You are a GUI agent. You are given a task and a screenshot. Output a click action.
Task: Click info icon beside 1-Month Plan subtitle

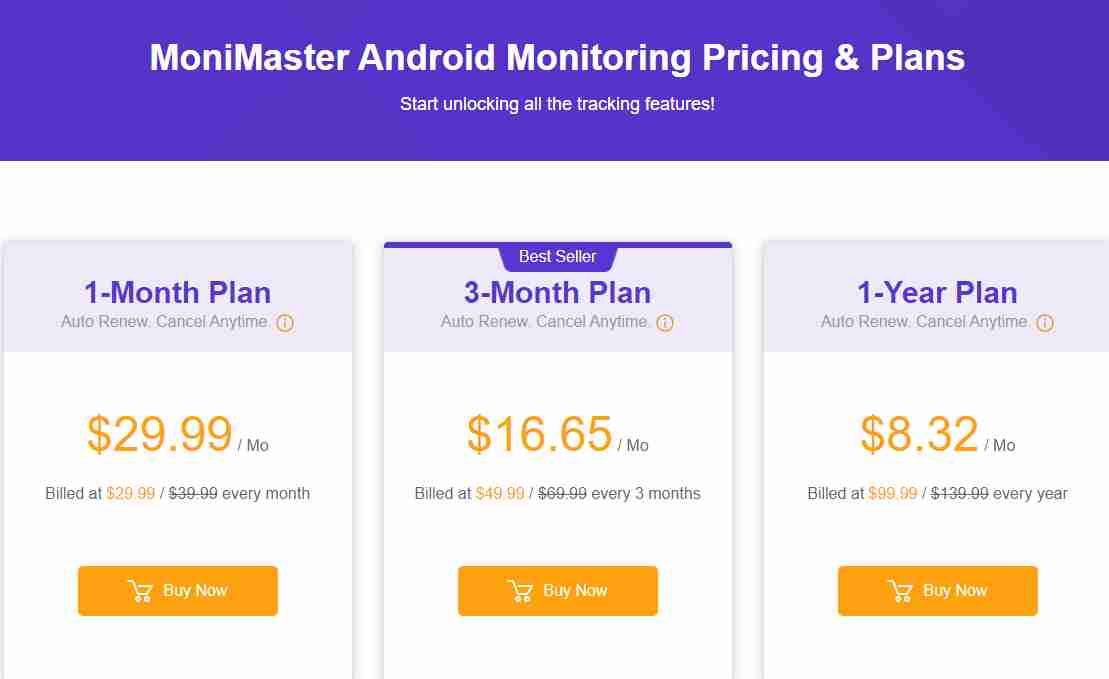click(285, 323)
